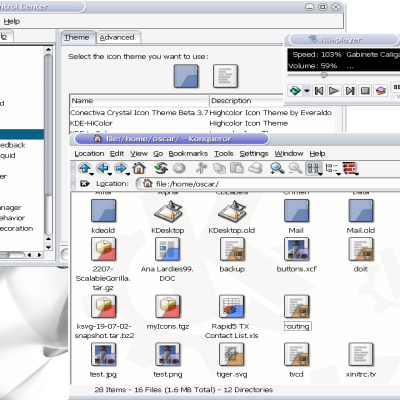Open Konqueror's Settings menu

[254, 153]
